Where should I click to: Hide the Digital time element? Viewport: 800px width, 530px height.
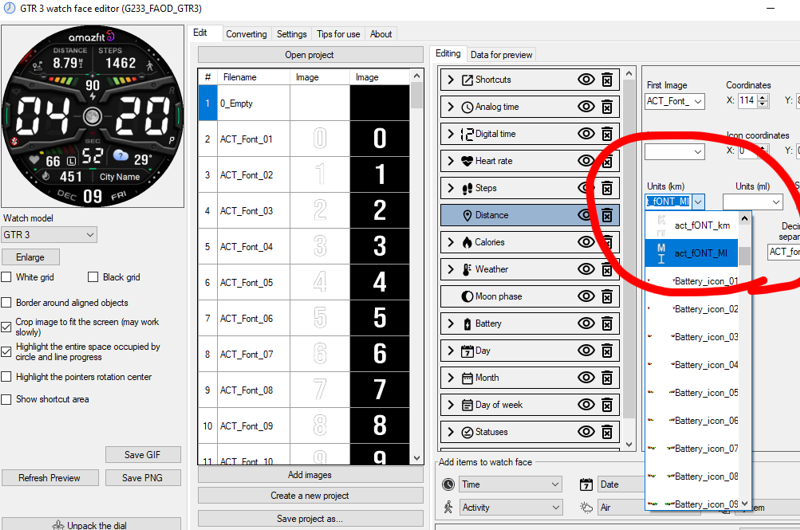click(586, 134)
